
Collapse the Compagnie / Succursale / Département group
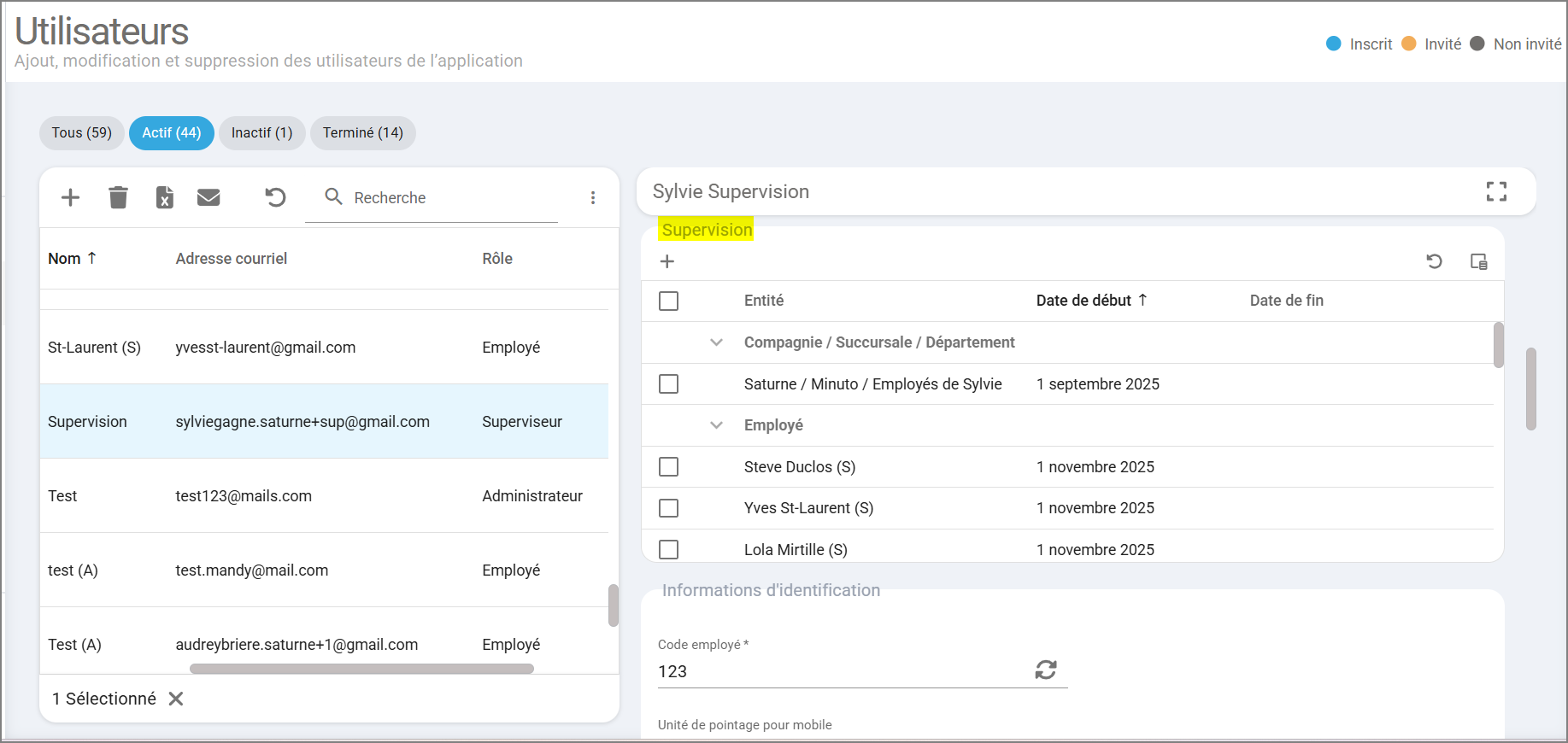tap(716, 342)
